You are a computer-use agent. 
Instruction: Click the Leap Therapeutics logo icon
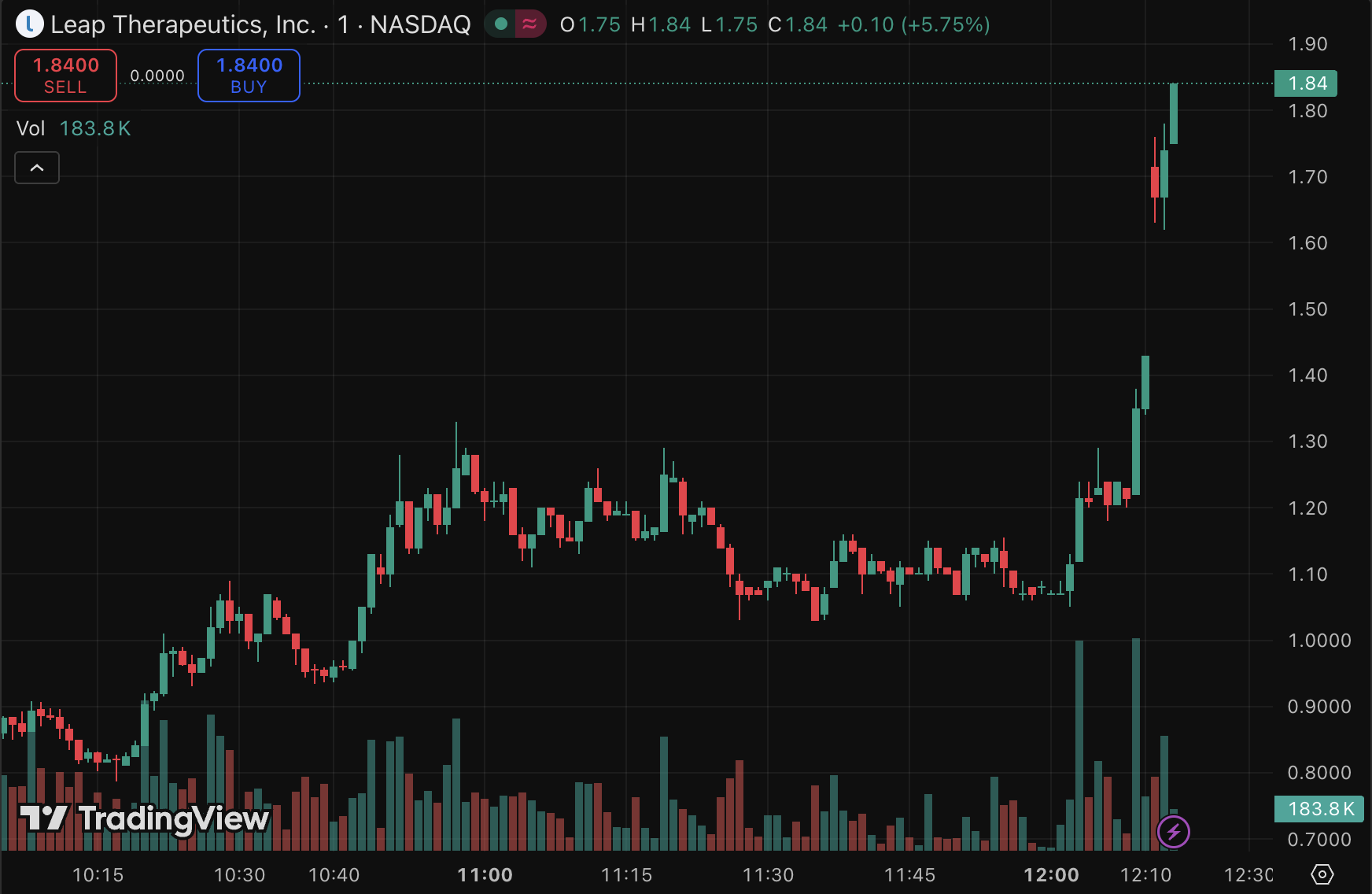click(28, 24)
